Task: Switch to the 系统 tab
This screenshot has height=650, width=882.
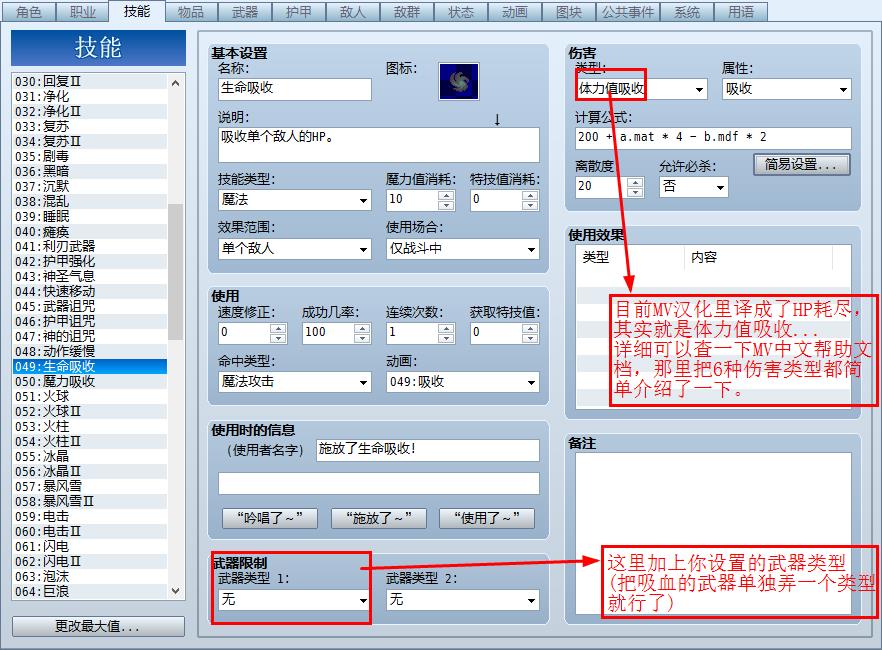Action: coord(687,12)
